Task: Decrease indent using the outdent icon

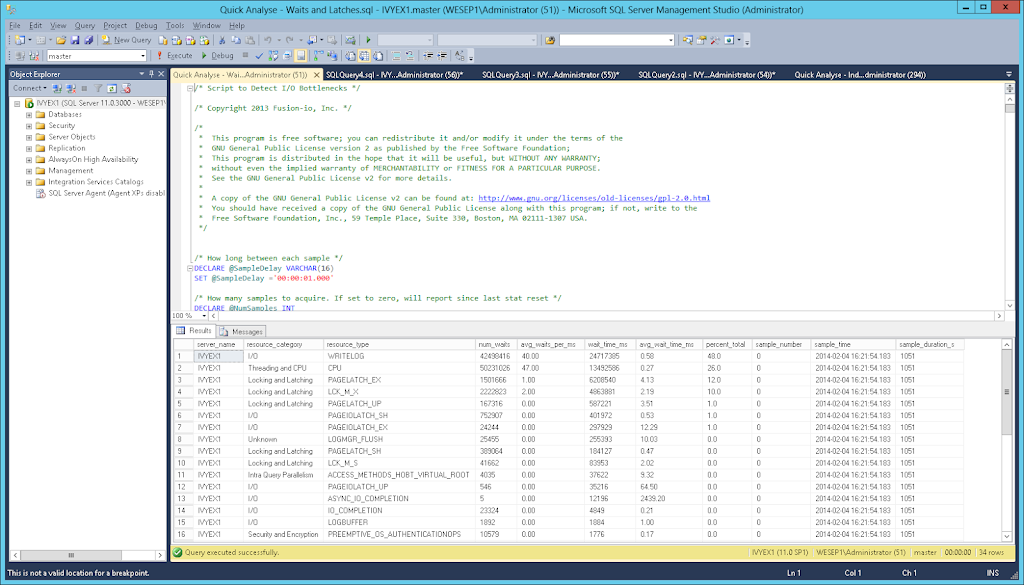Action: [428, 56]
